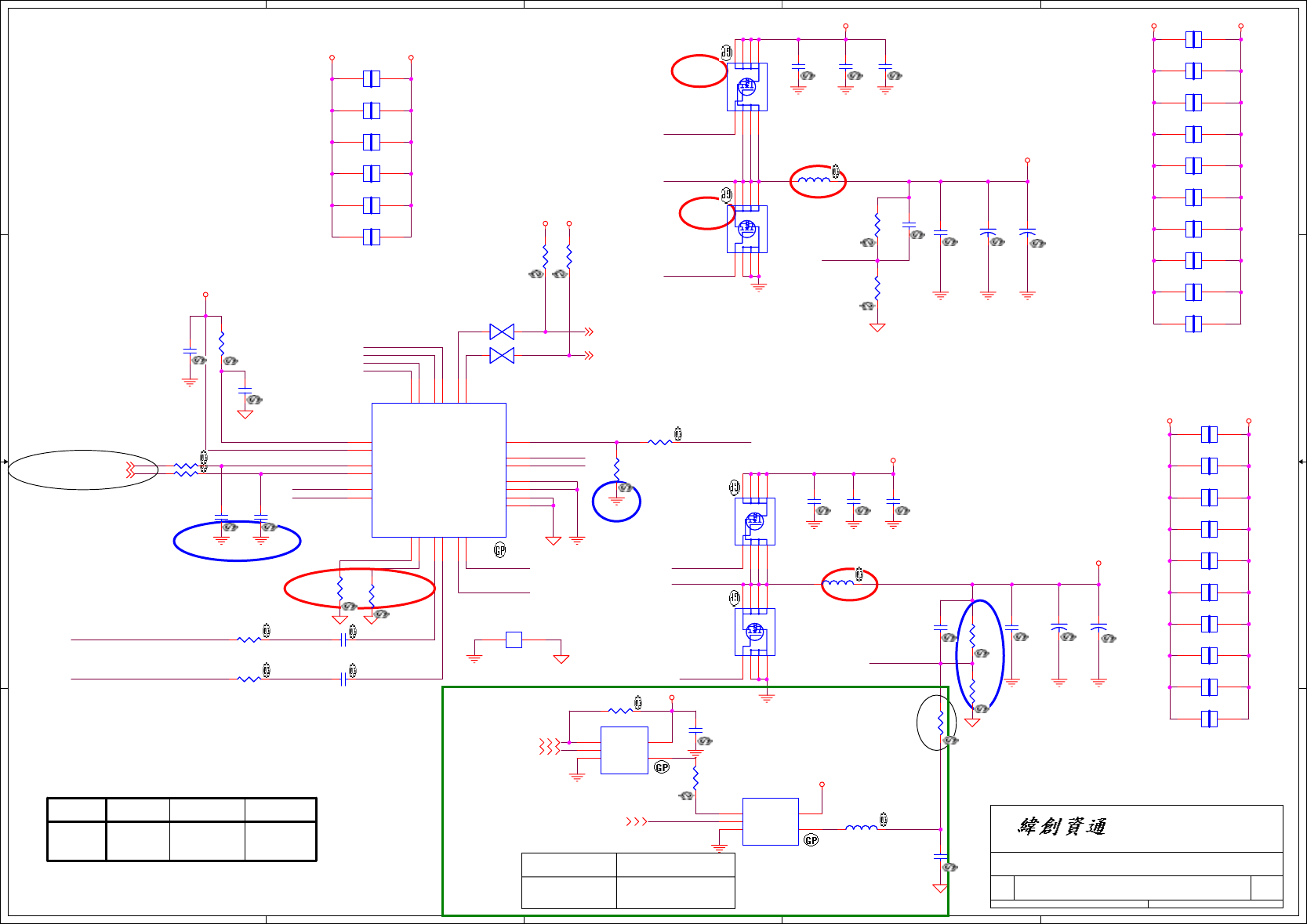Select the capacitor beside the upper green-box IC

click(695, 730)
